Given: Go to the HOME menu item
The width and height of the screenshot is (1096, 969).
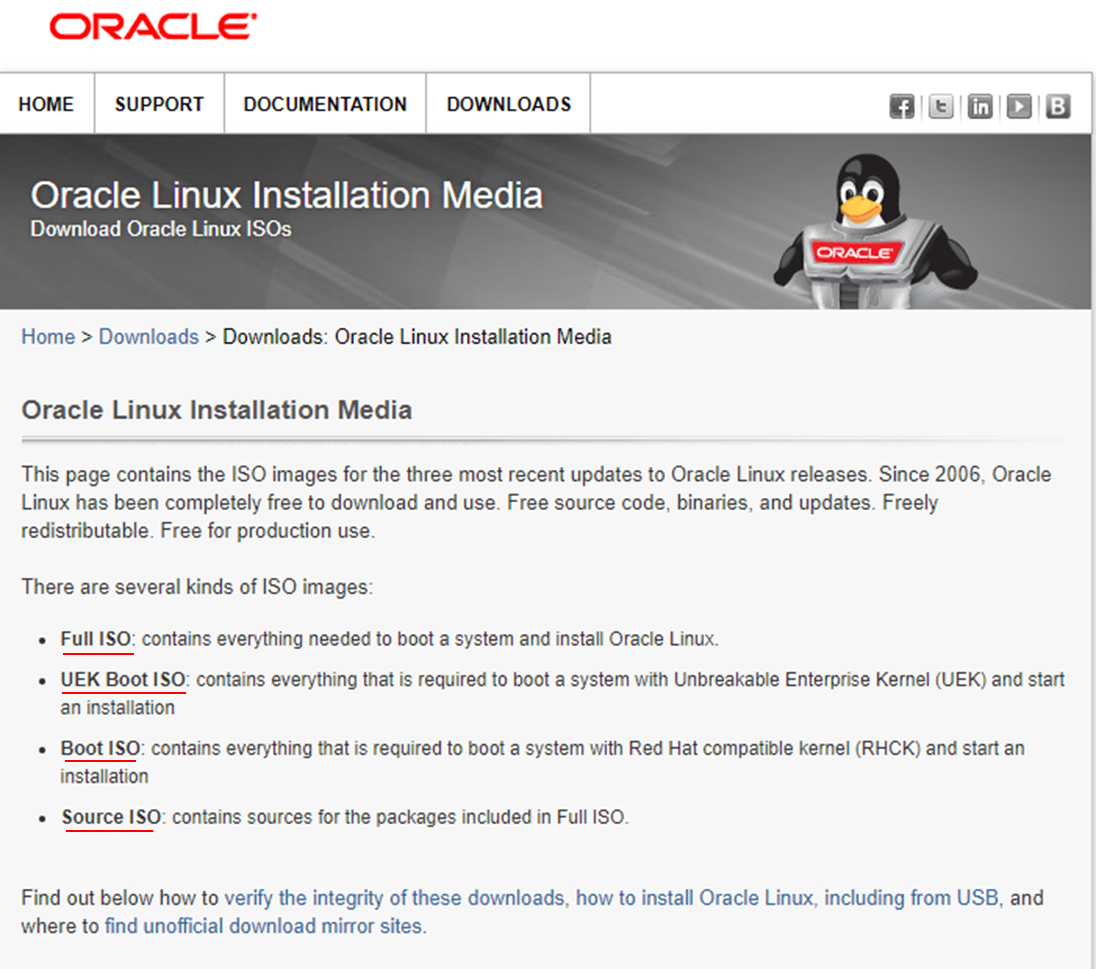Looking at the screenshot, I should coord(46,104).
